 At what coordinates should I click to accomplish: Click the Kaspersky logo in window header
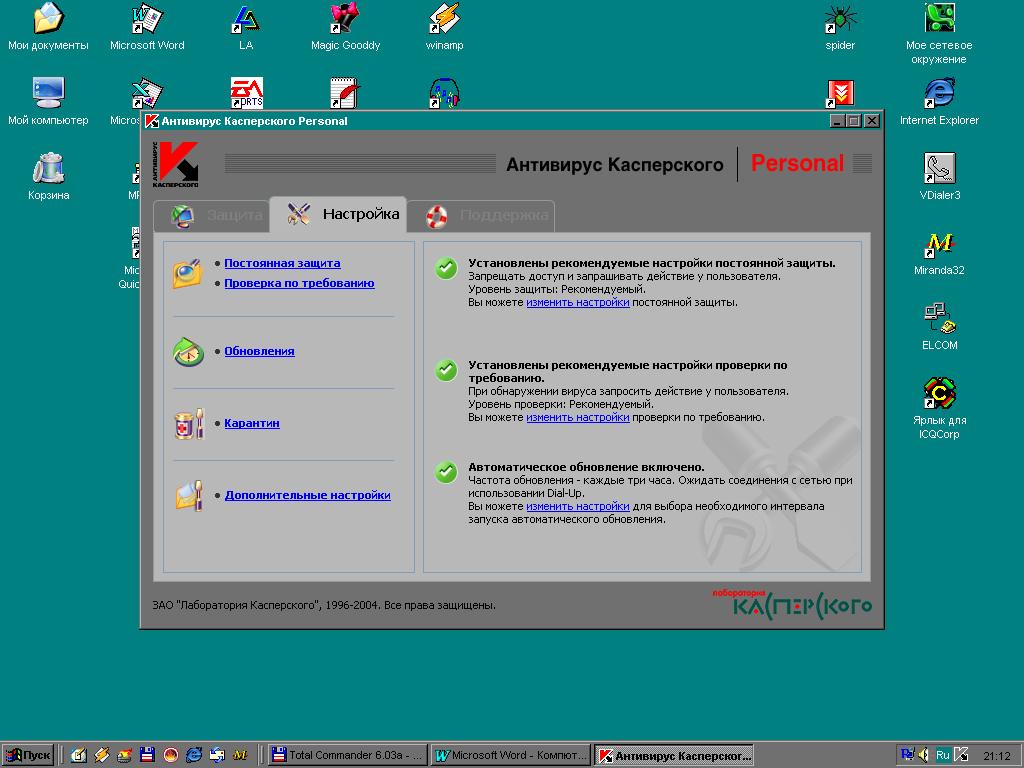click(x=176, y=164)
